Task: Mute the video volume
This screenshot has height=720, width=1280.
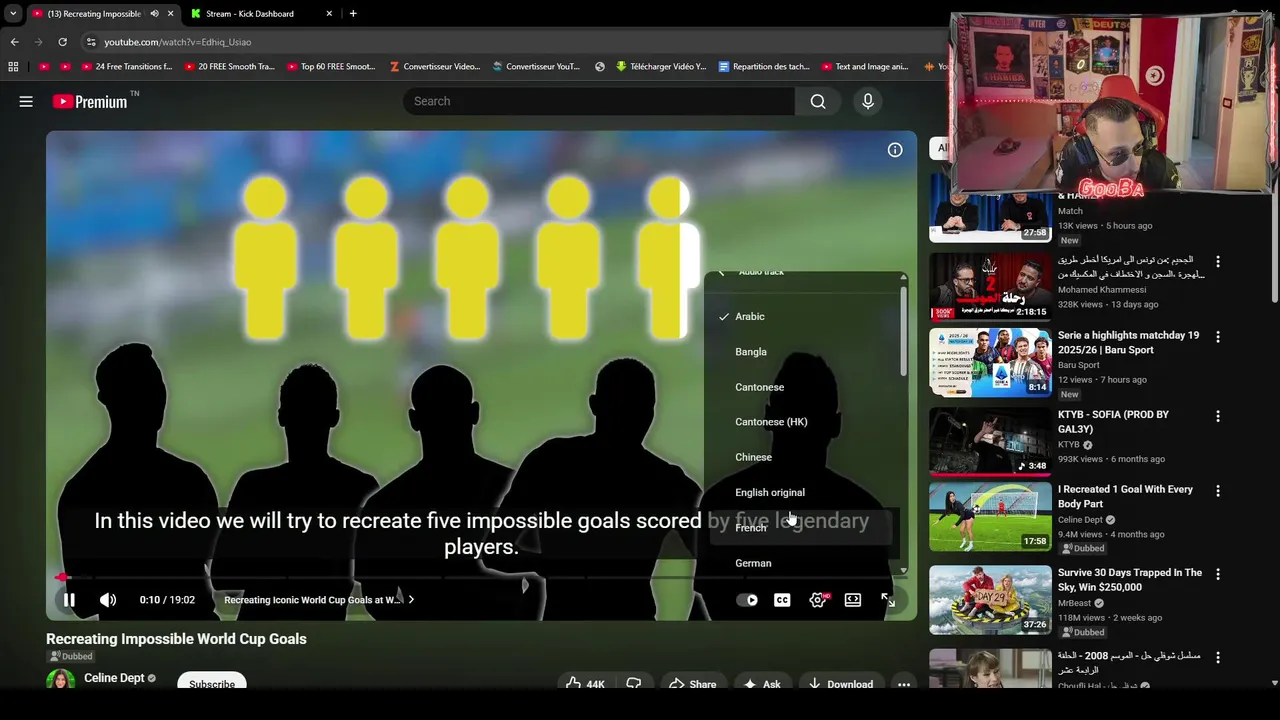Action: pos(108,600)
